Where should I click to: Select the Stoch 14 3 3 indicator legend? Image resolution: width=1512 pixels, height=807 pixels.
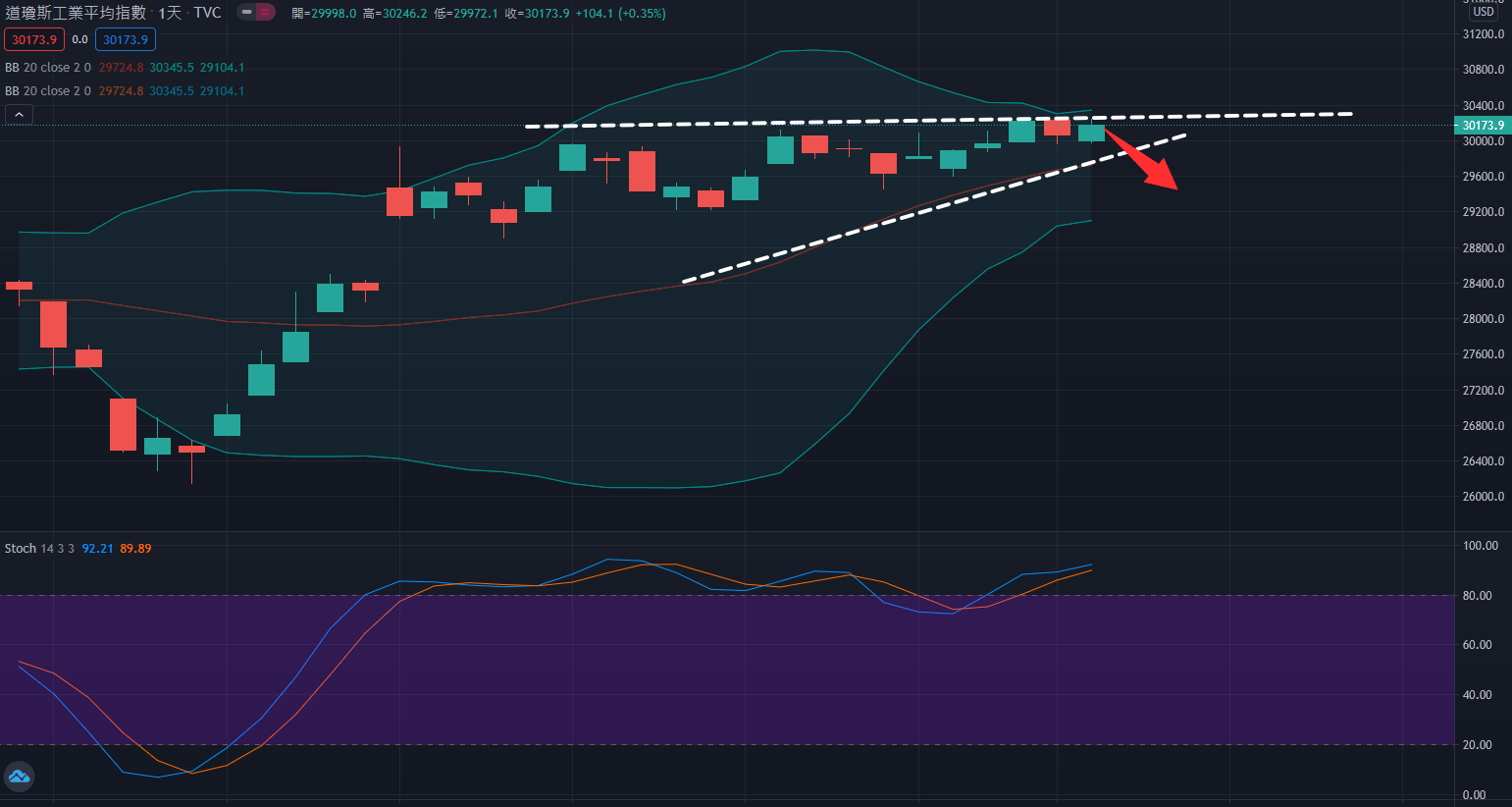coord(39,549)
